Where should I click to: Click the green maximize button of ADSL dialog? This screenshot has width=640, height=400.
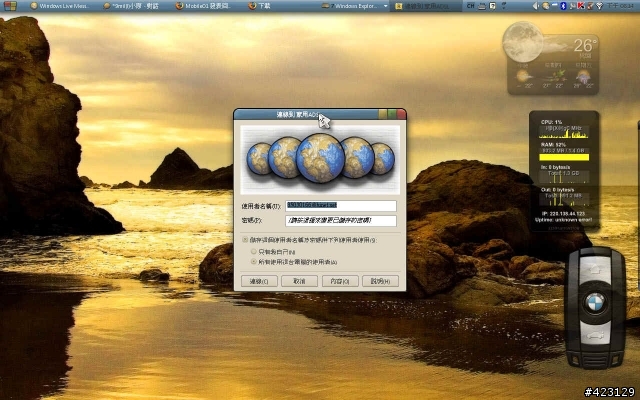(x=392, y=114)
